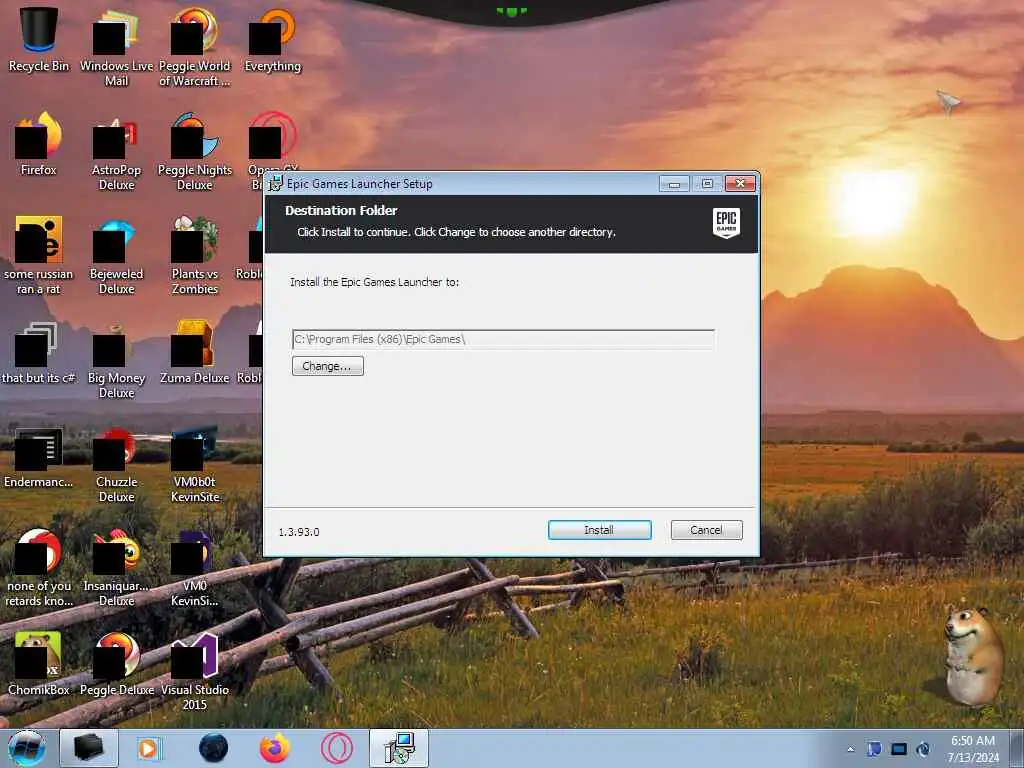This screenshot has height=768, width=1024.
Task: Open the dark globe taskbar icon
Action: [214, 748]
